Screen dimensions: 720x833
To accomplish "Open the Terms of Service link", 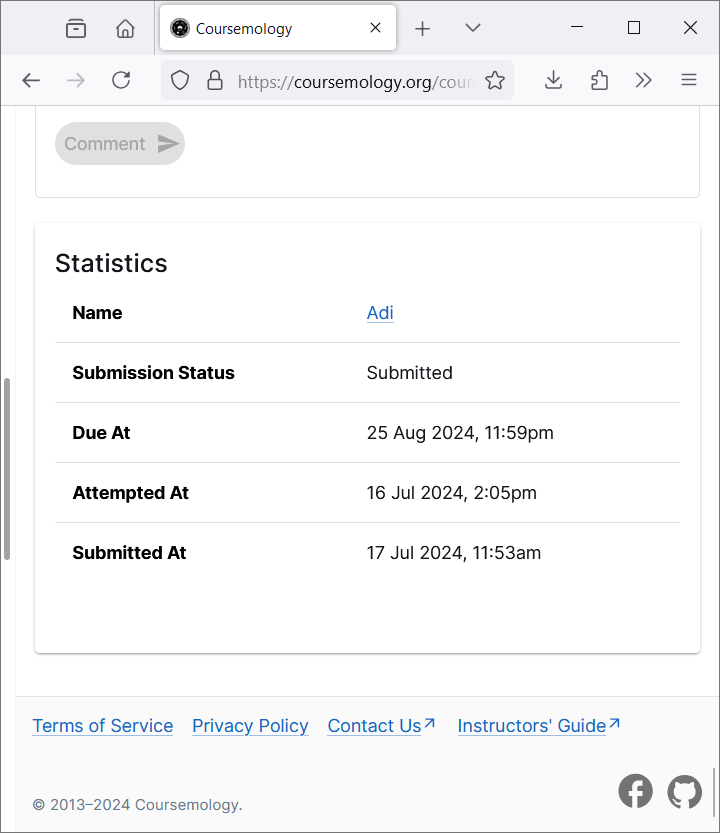I will tap(102, 726).
